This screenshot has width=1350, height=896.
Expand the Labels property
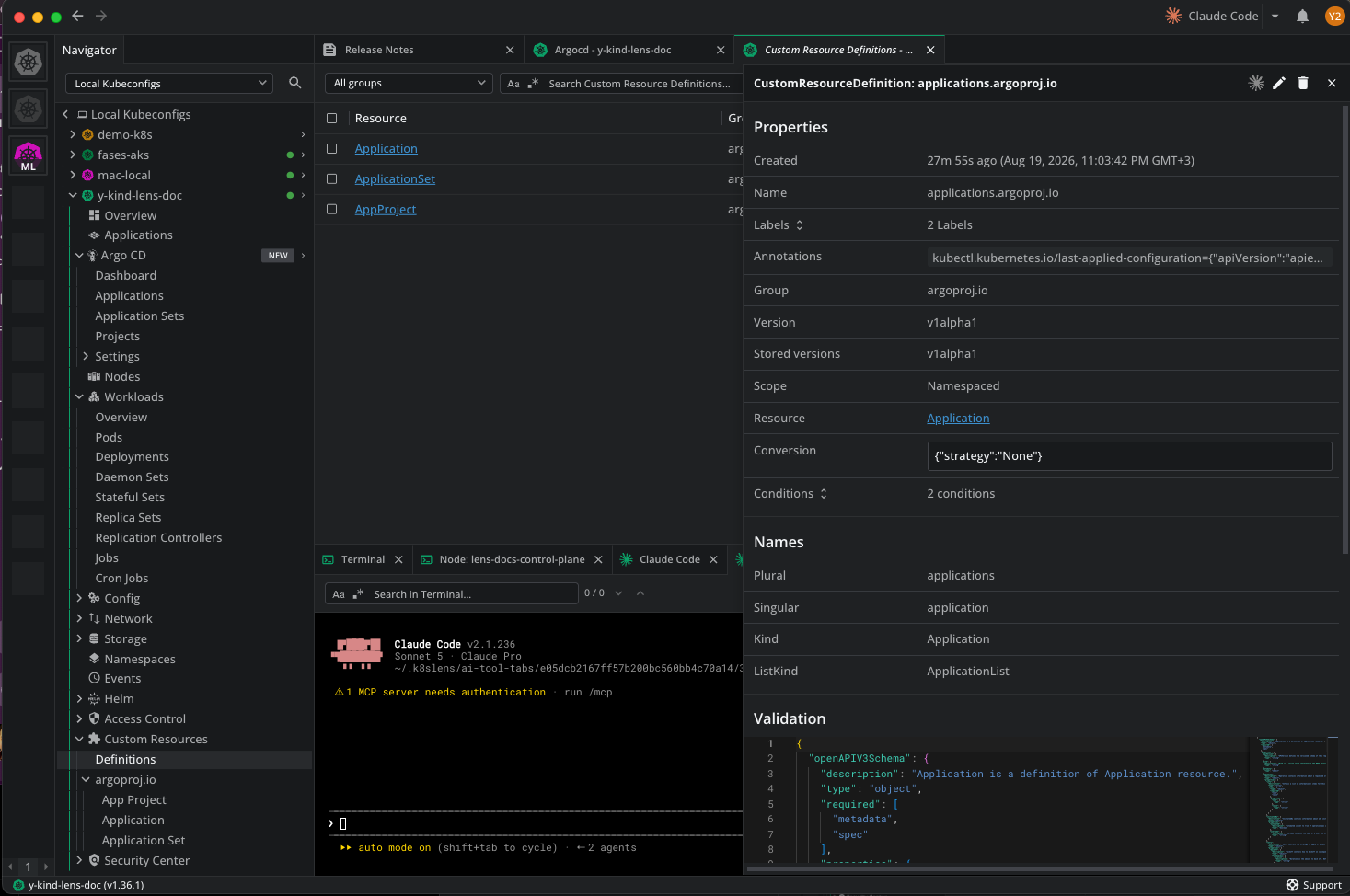pos(799,224)
